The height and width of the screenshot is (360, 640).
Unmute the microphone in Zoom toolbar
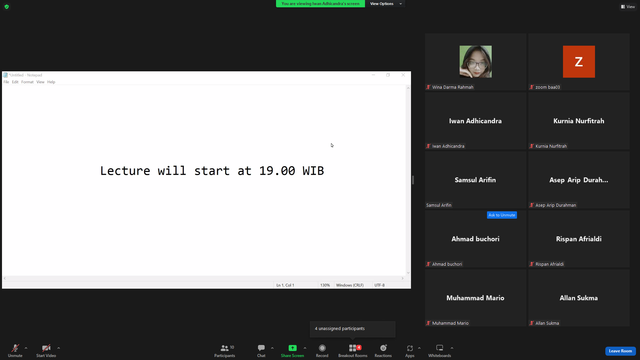click(15, 350)
